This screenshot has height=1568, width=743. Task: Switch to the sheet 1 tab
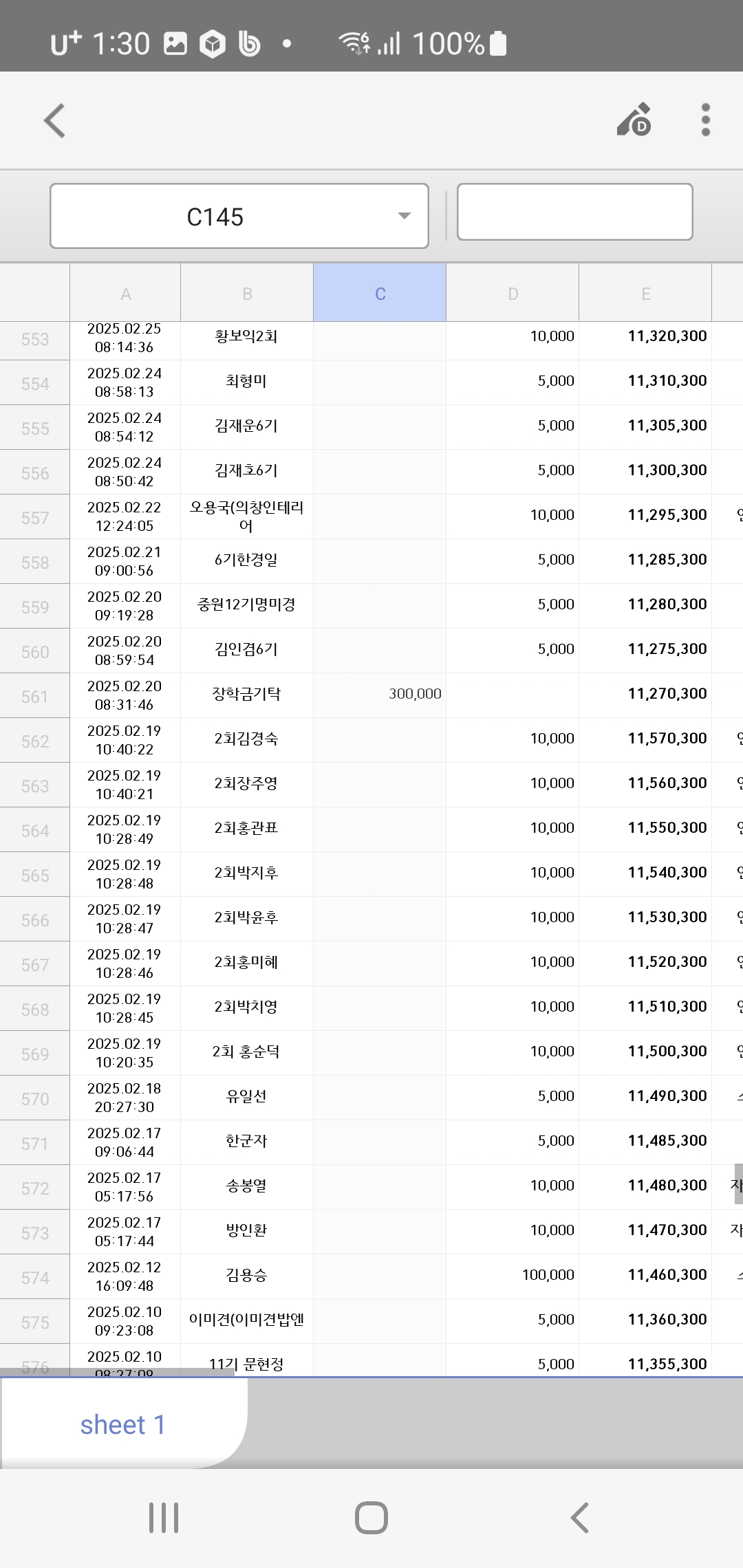[122, 1424]
